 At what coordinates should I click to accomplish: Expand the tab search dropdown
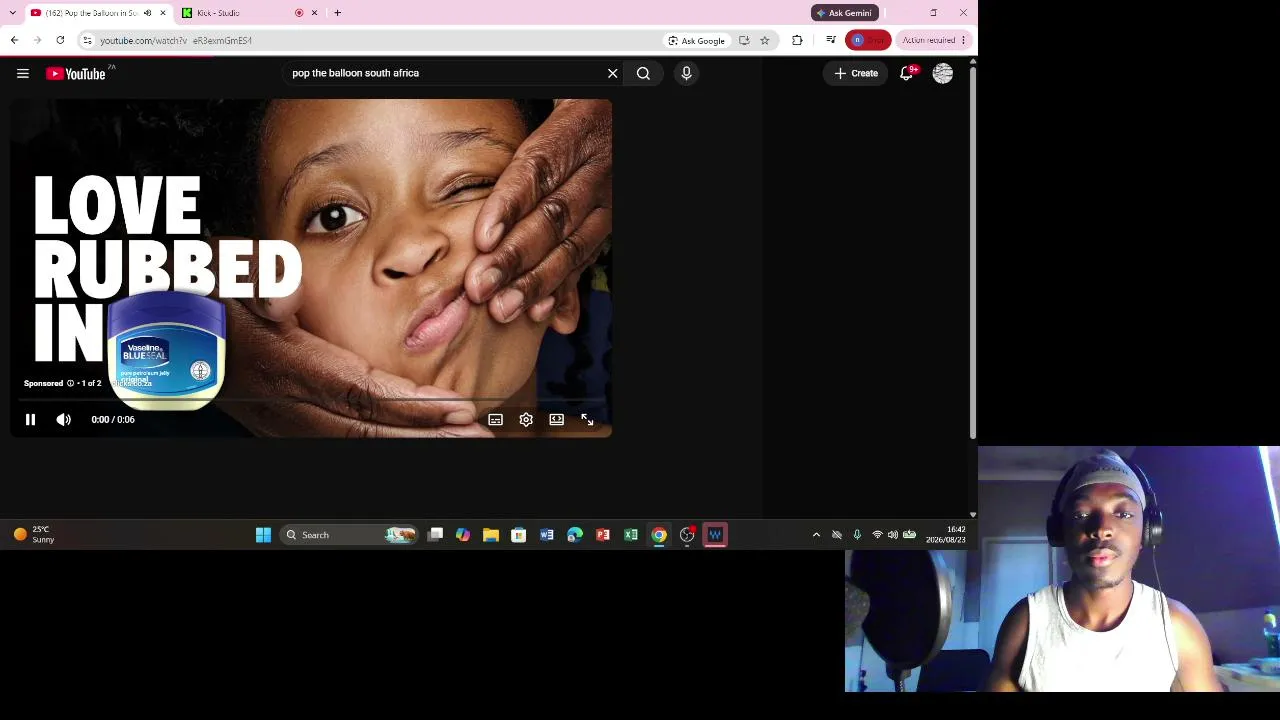13,13
